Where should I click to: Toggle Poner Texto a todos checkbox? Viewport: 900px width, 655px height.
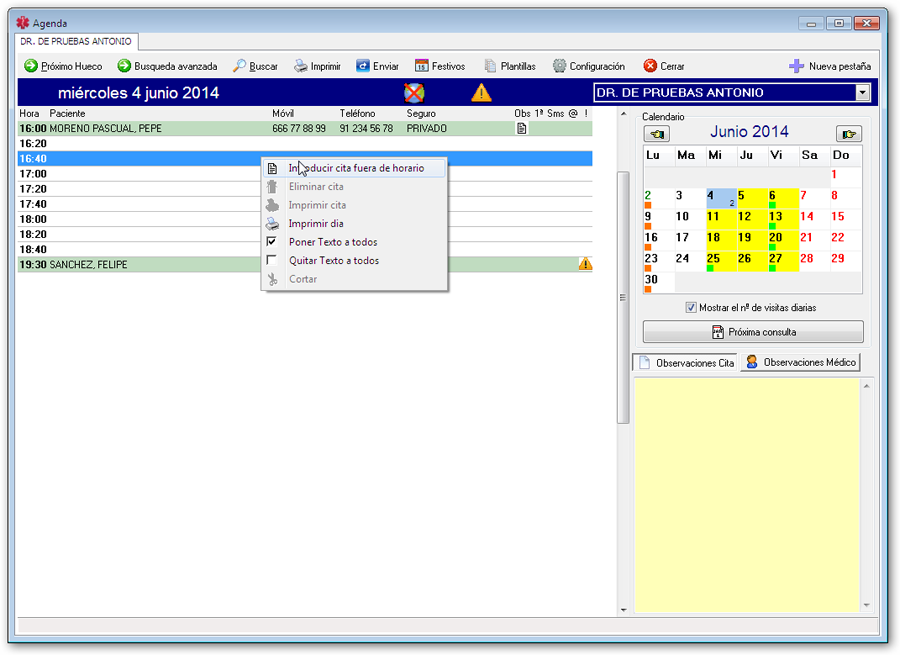[271, 242]
